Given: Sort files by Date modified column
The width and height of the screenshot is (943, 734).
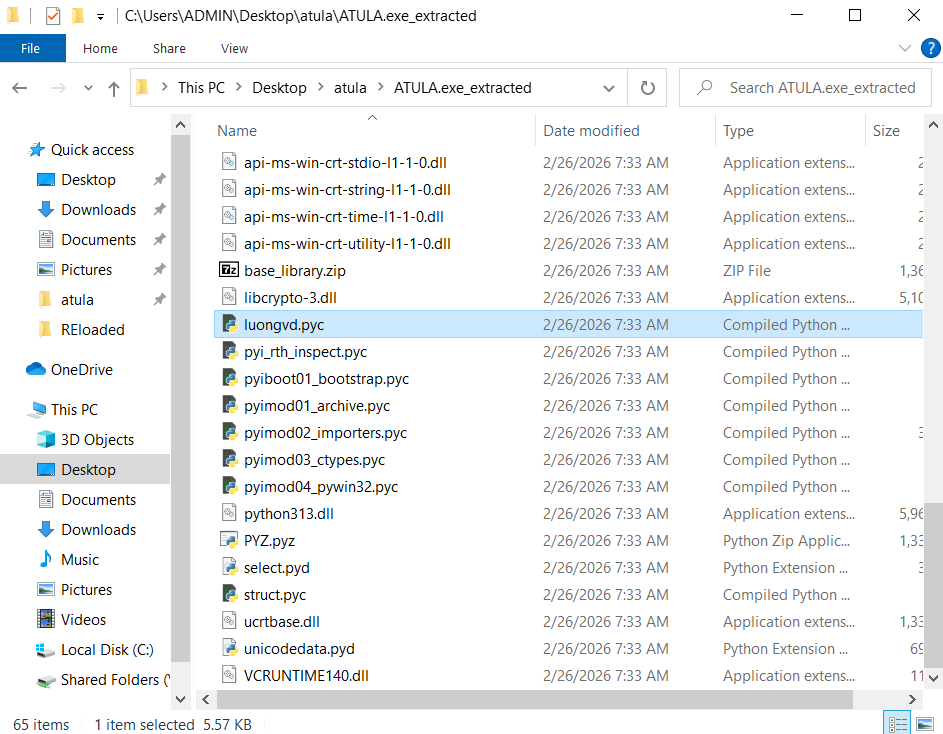Looking at the screenshot, I should pyautogui.click(x=591, y=131).
